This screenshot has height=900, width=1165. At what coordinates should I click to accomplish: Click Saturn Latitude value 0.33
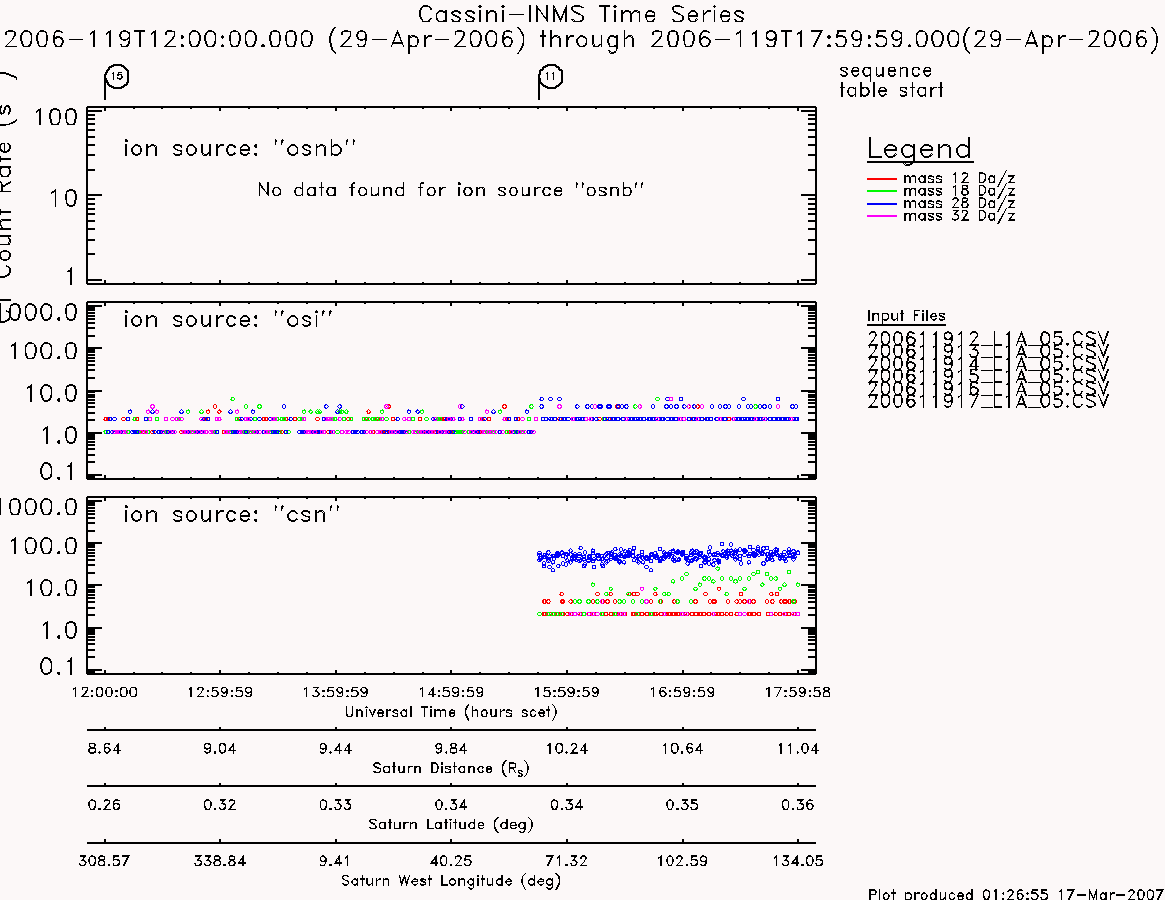(x=335, y=805)
